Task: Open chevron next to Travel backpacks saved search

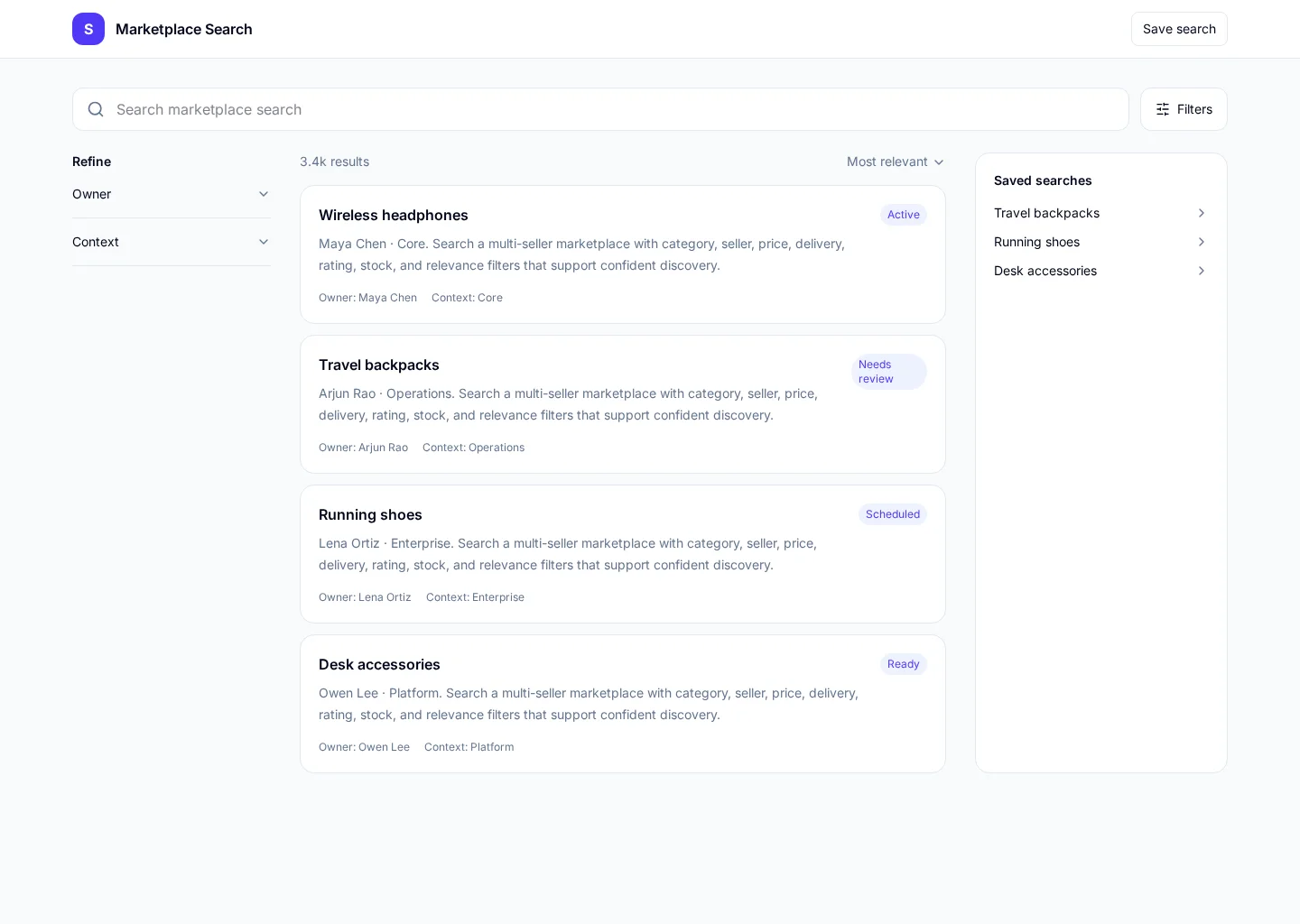Action: tap(1202, 213)
